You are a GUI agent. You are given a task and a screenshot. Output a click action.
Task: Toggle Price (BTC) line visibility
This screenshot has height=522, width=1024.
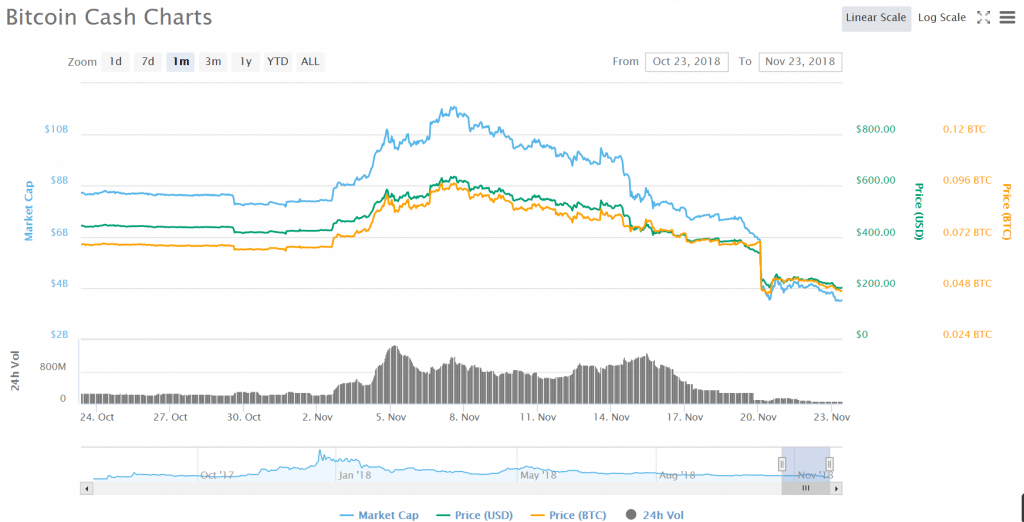tap(568, 515)
